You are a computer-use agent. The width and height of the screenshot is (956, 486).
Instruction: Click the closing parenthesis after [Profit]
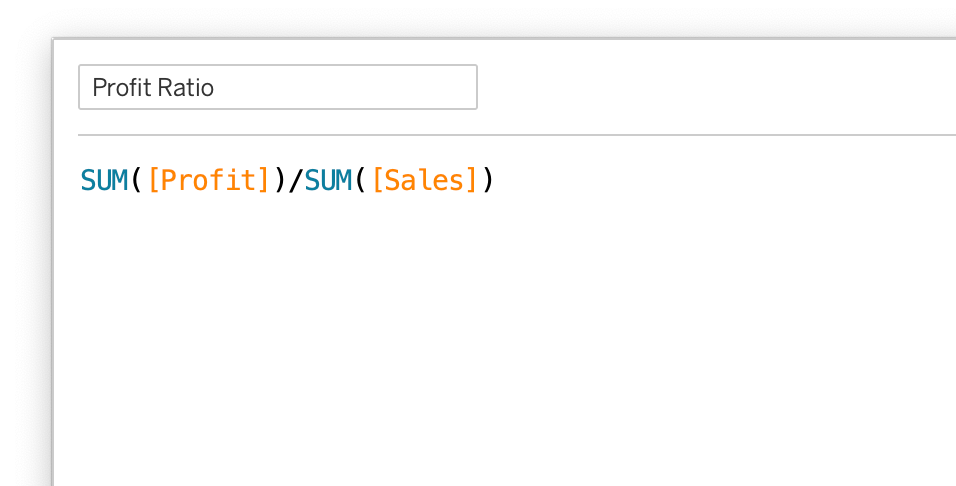click(x=279, y=181)
